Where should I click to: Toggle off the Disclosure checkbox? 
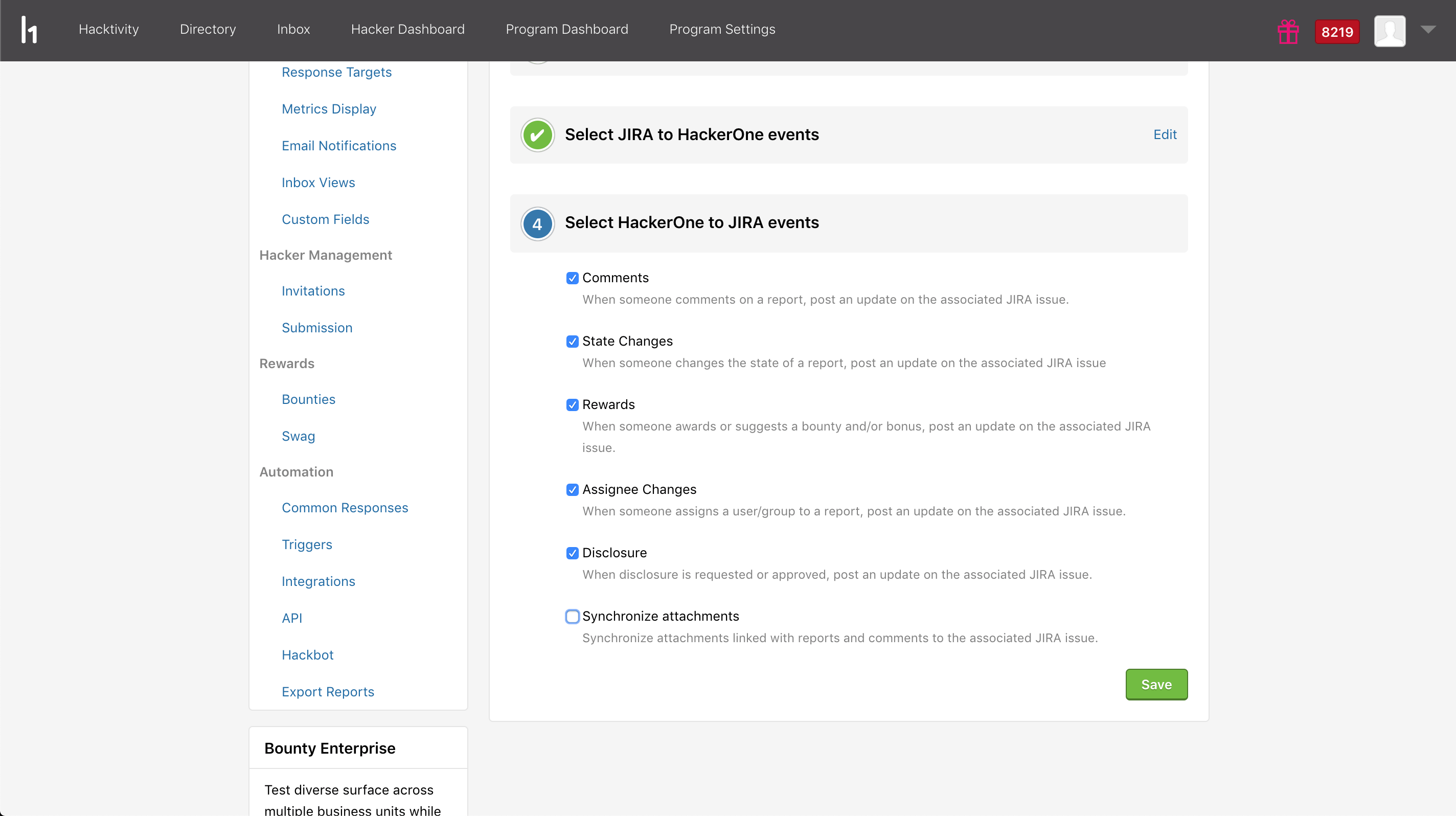(x=573, y=553)
